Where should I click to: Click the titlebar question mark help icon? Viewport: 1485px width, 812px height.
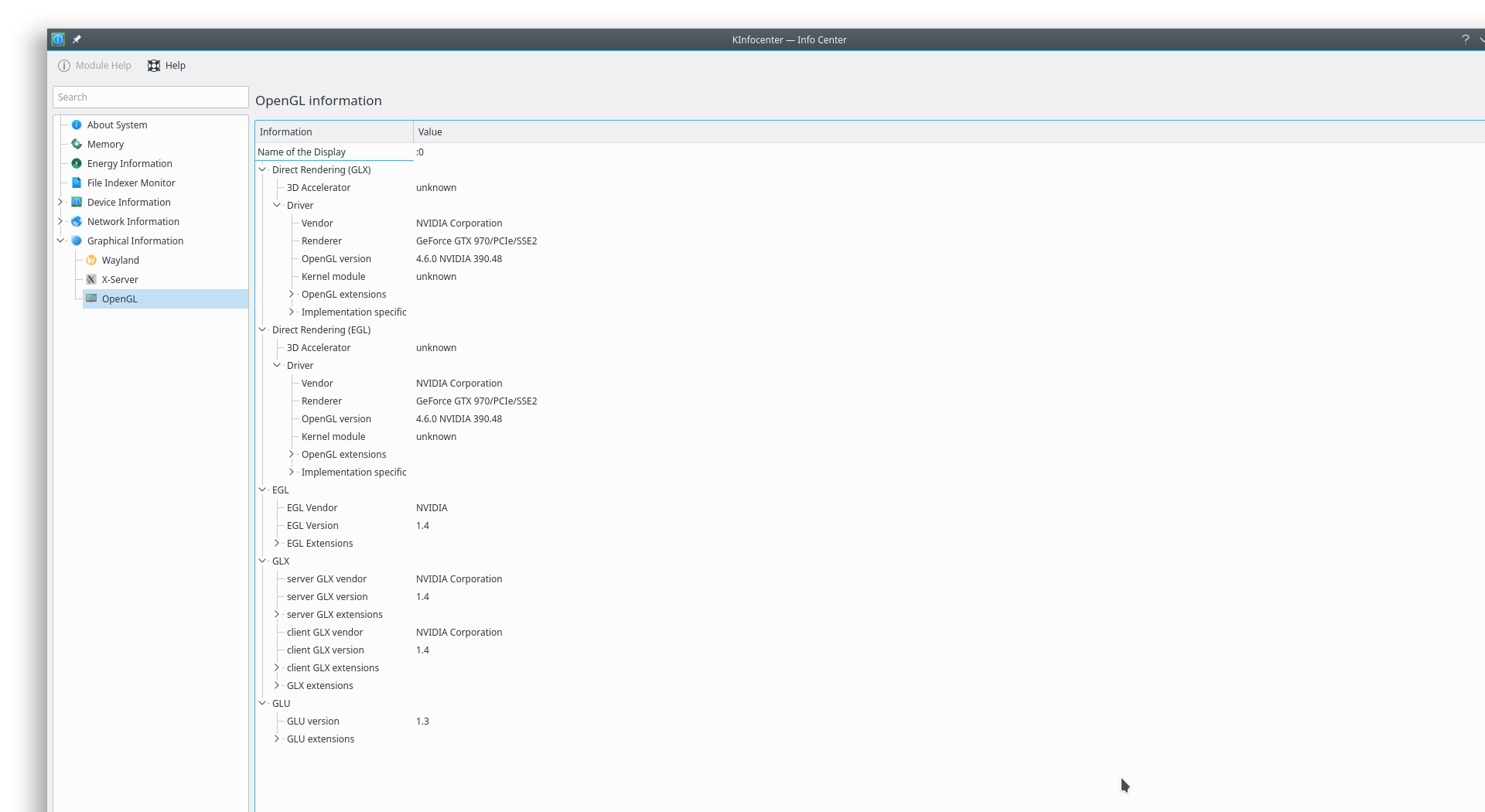tap(1465, 39)
